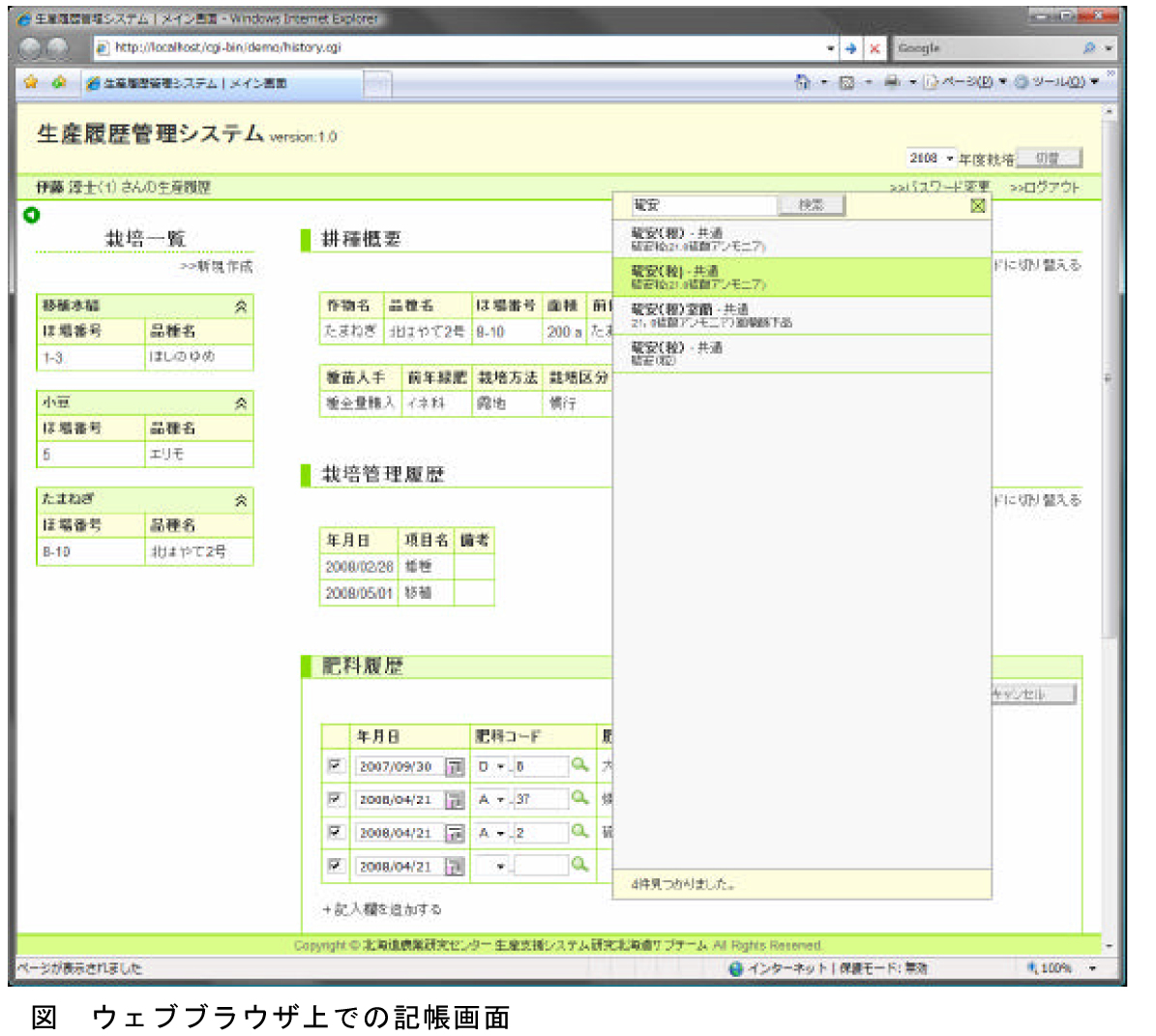Click the 検索 button in the popup
Image resolution: width=1156 pixels, height=1036 pixels.
(812, 205)
